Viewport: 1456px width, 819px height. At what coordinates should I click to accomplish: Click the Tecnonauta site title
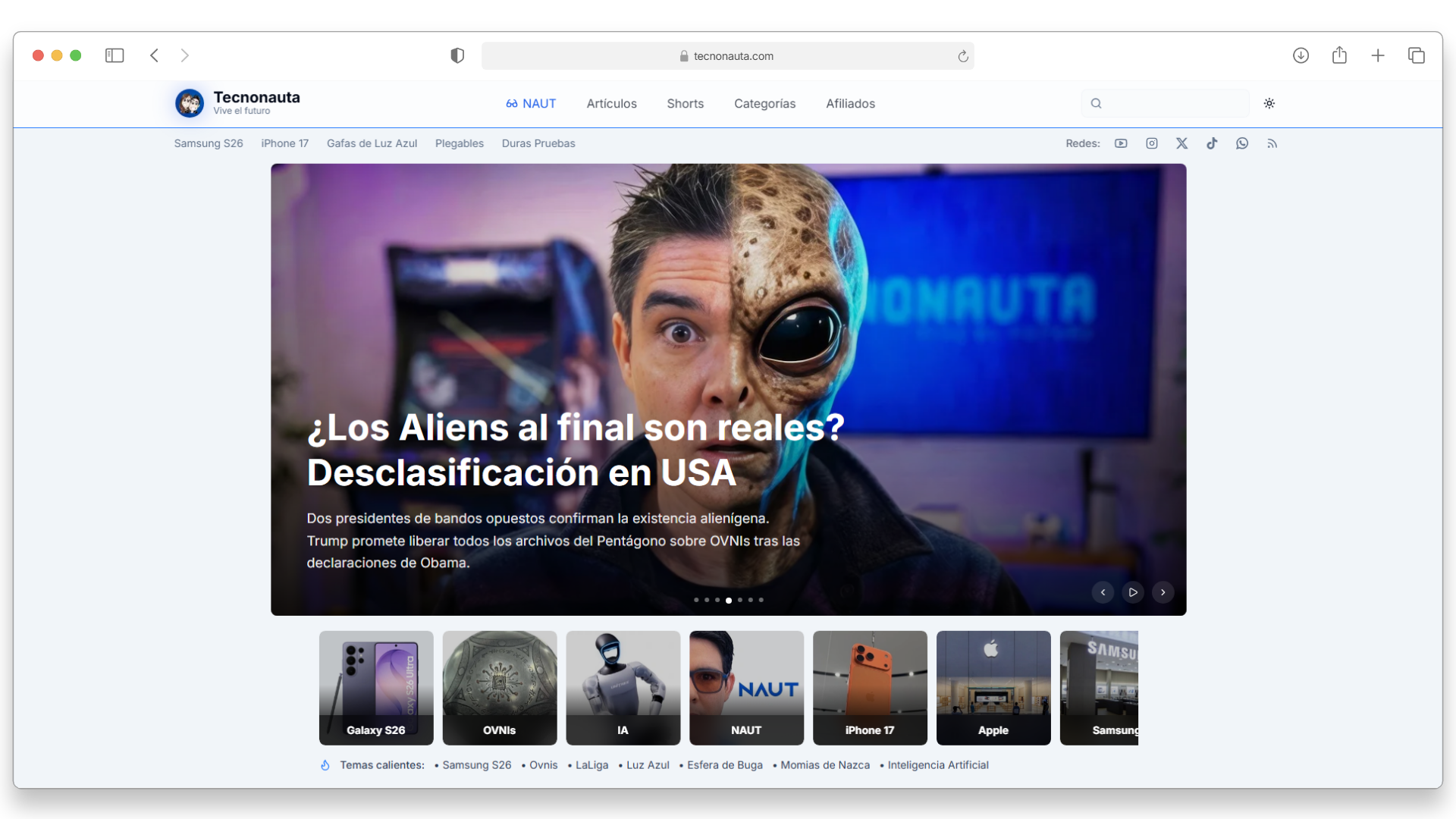pyautogui.click(x=256, y=97)
